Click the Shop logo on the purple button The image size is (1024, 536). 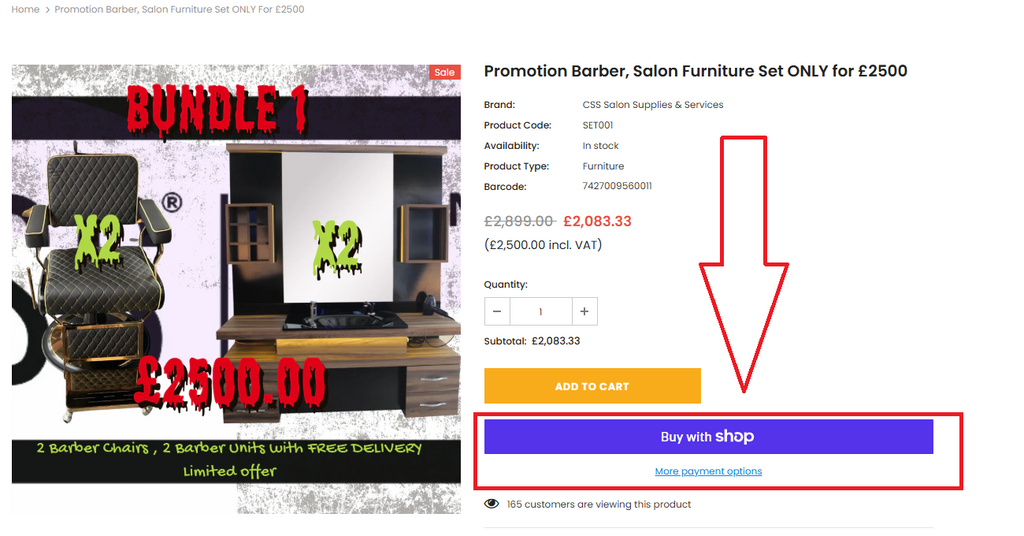[x=735, y=437]
